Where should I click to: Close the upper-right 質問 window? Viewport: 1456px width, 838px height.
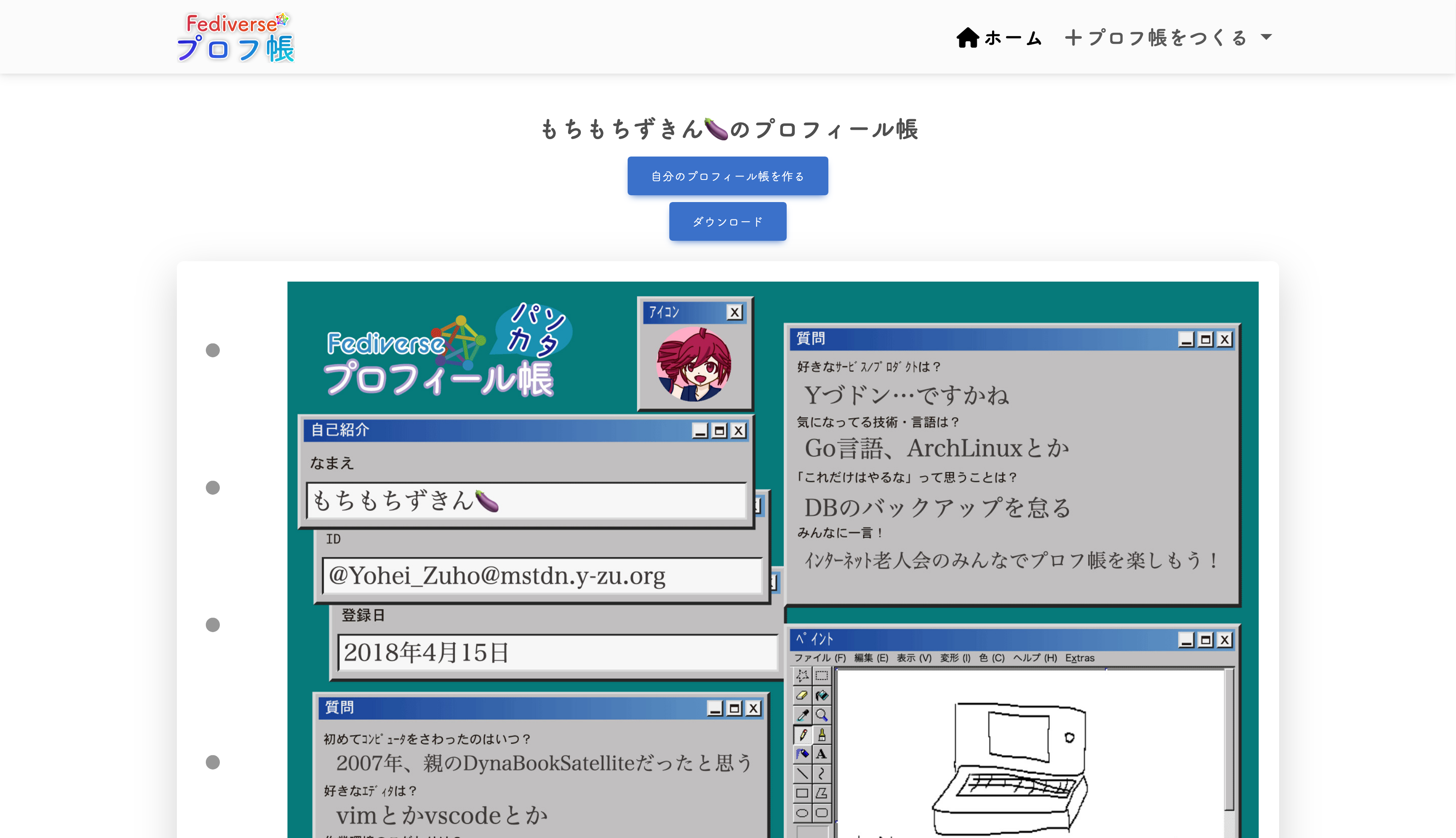pos(1226,339)
